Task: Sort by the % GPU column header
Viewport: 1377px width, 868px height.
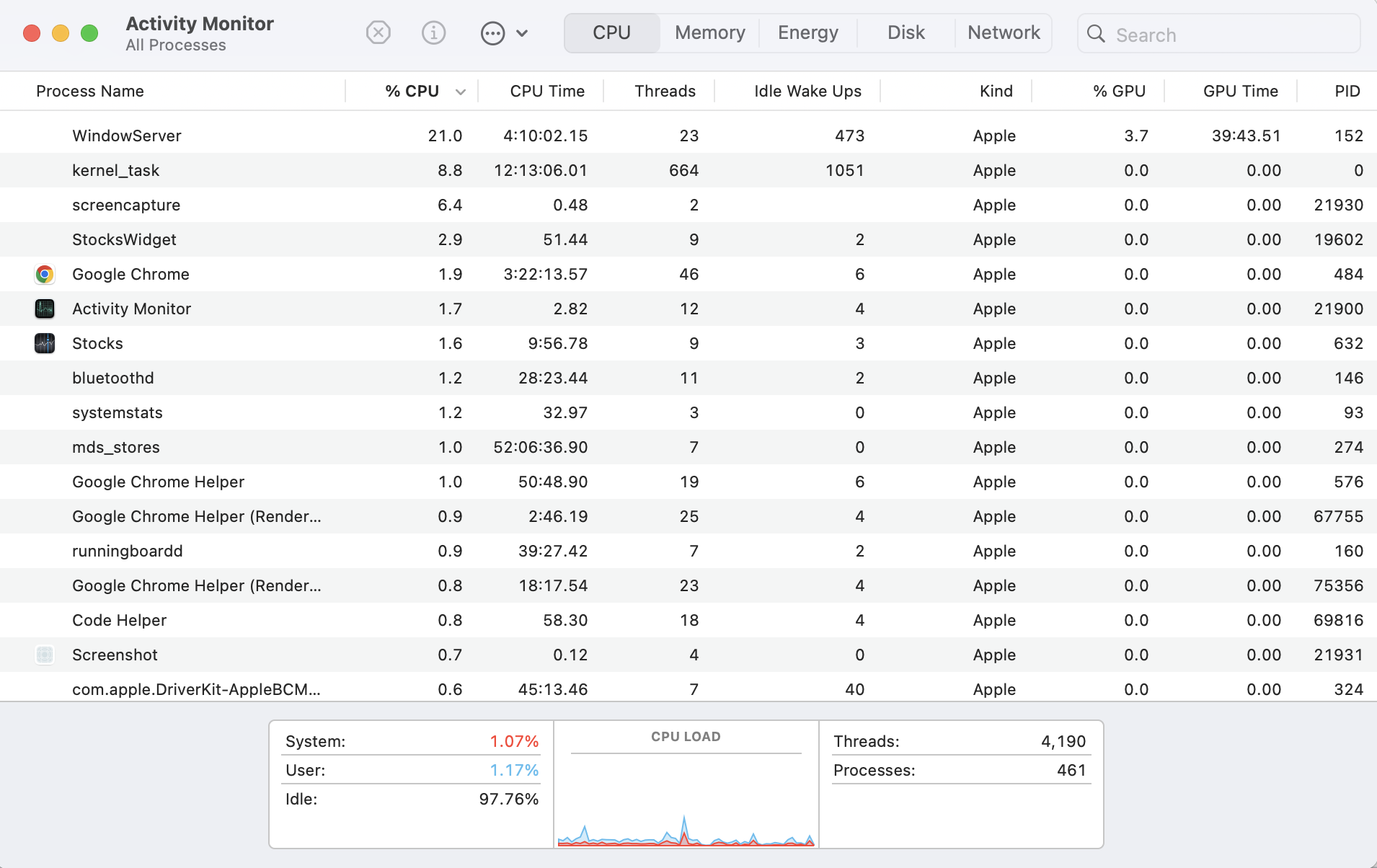Action: (1119, 91)
